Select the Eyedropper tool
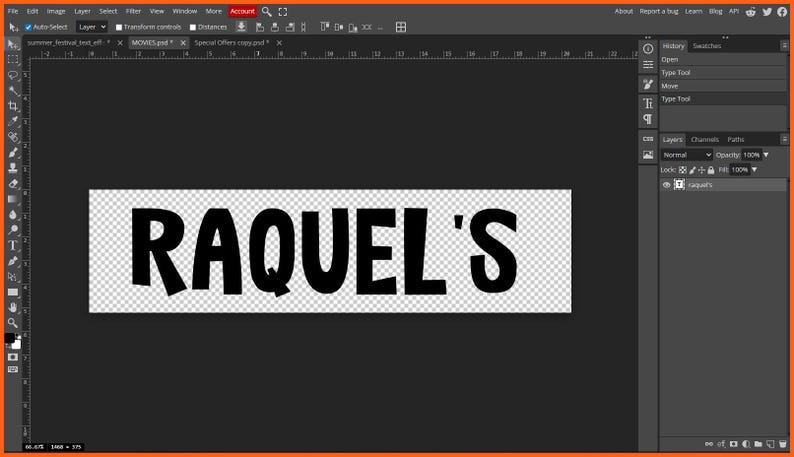Image resolution: width=794 pixels, height=457 pixels. [x=13, y=122]
